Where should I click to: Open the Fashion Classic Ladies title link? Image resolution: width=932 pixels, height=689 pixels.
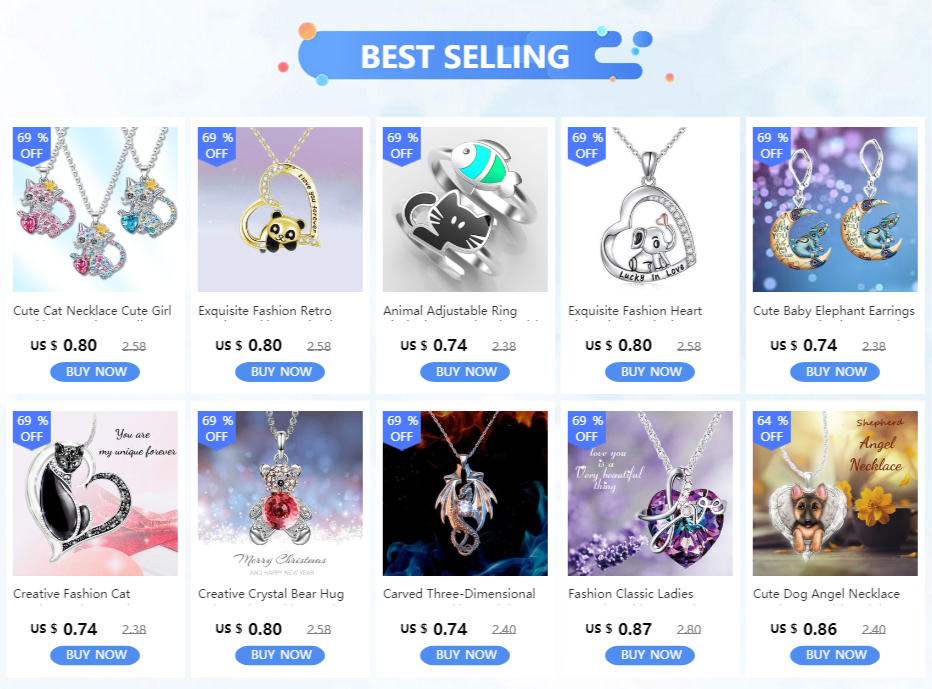click(631, 594)
